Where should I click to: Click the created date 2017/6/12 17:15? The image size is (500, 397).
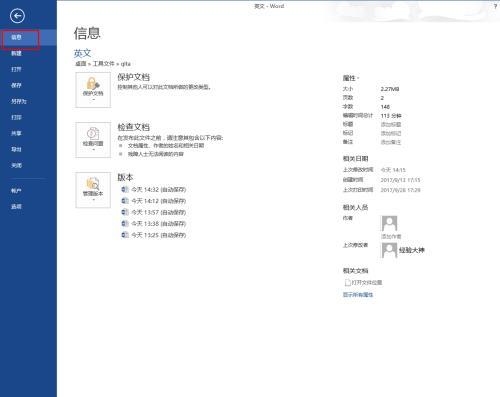point(400,180)
